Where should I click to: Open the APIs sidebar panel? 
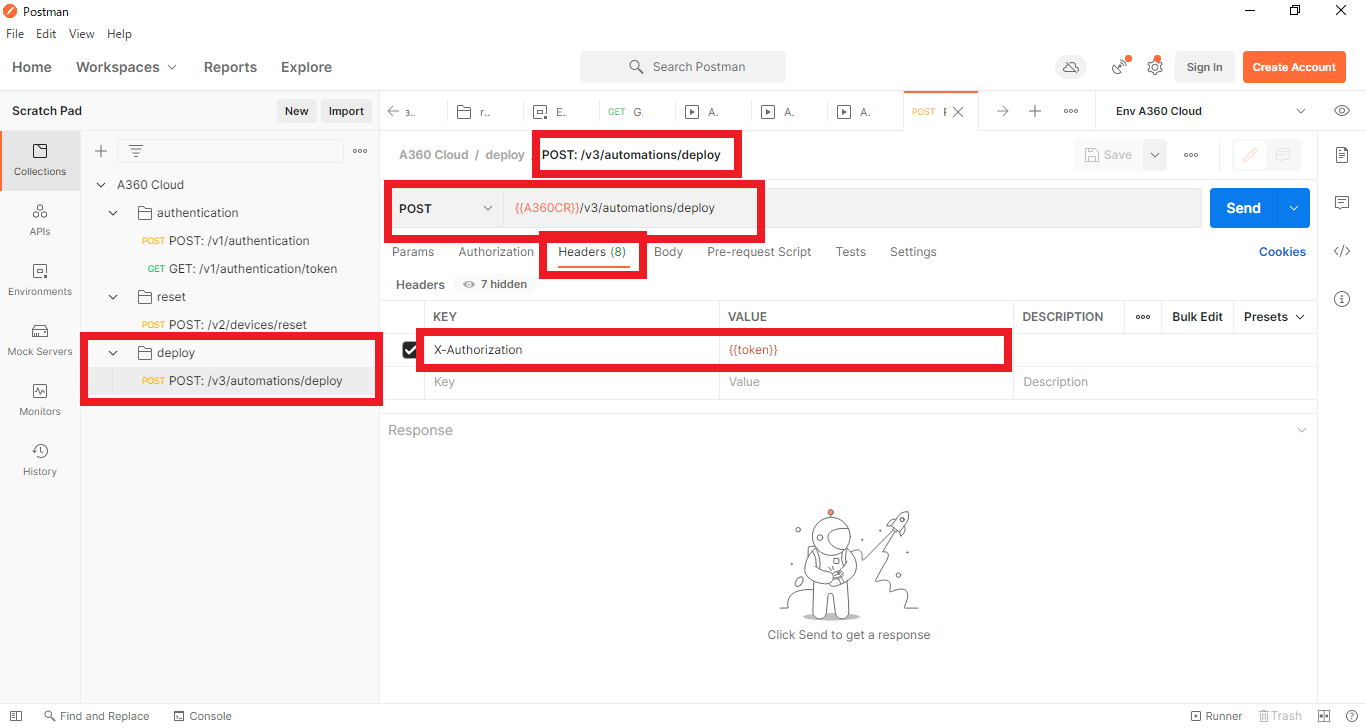[40, 220]
